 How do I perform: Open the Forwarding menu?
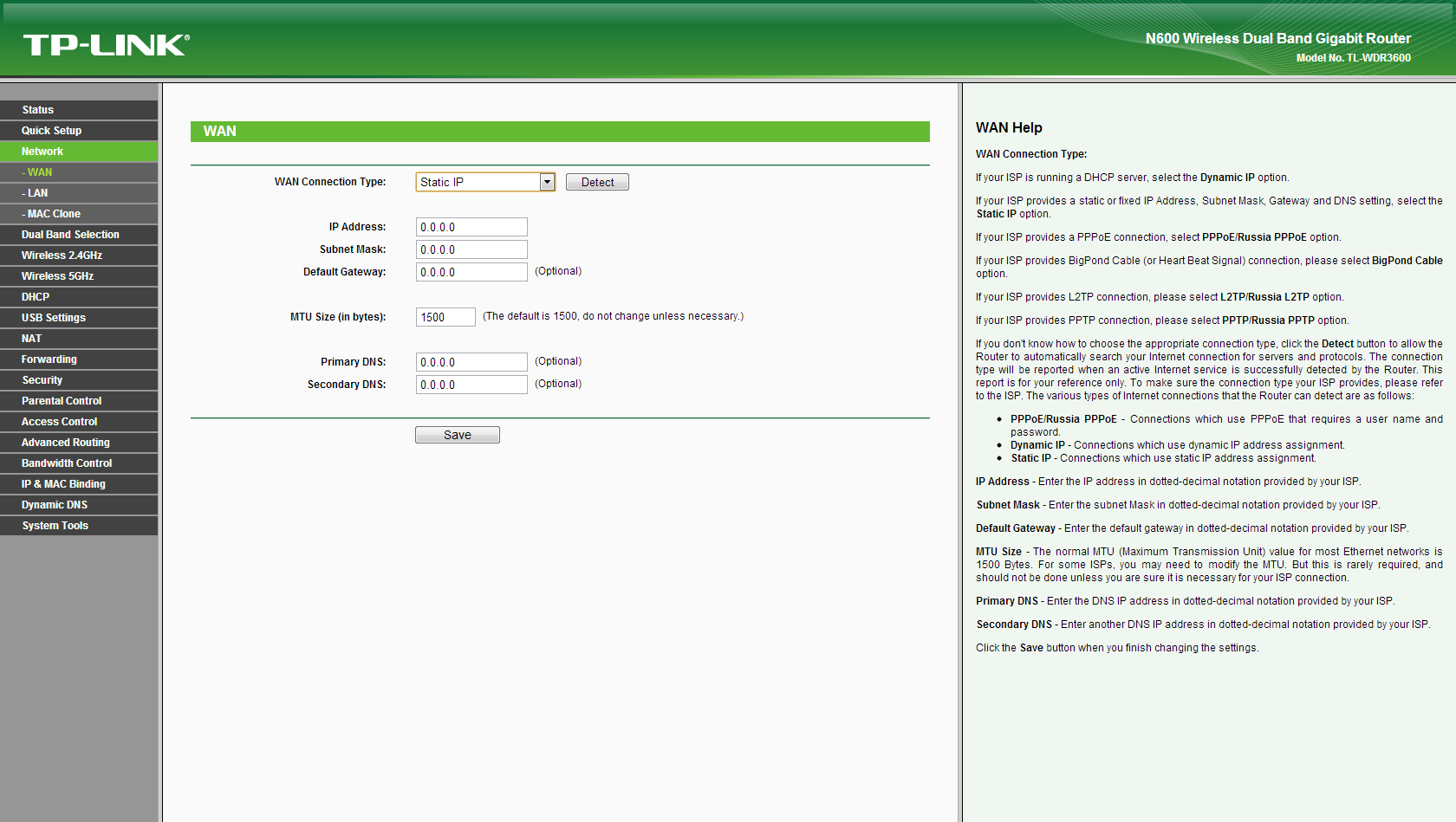coord(79,359)
